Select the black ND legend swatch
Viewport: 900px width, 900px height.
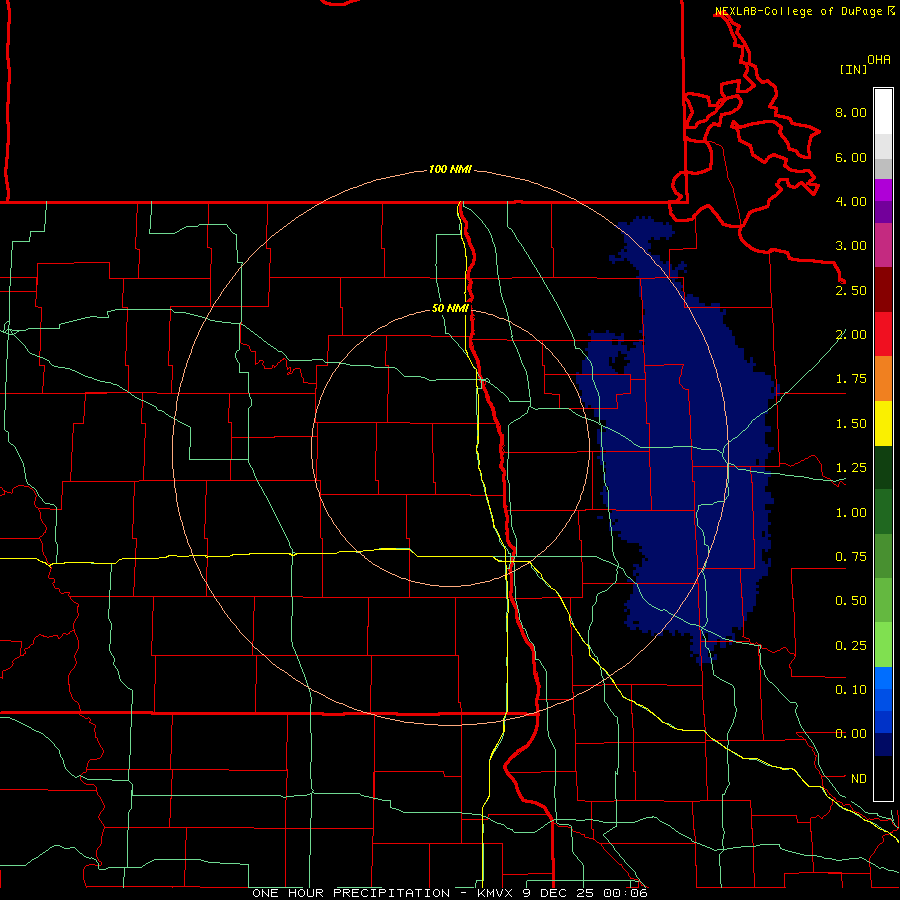(x=883, y=778)
